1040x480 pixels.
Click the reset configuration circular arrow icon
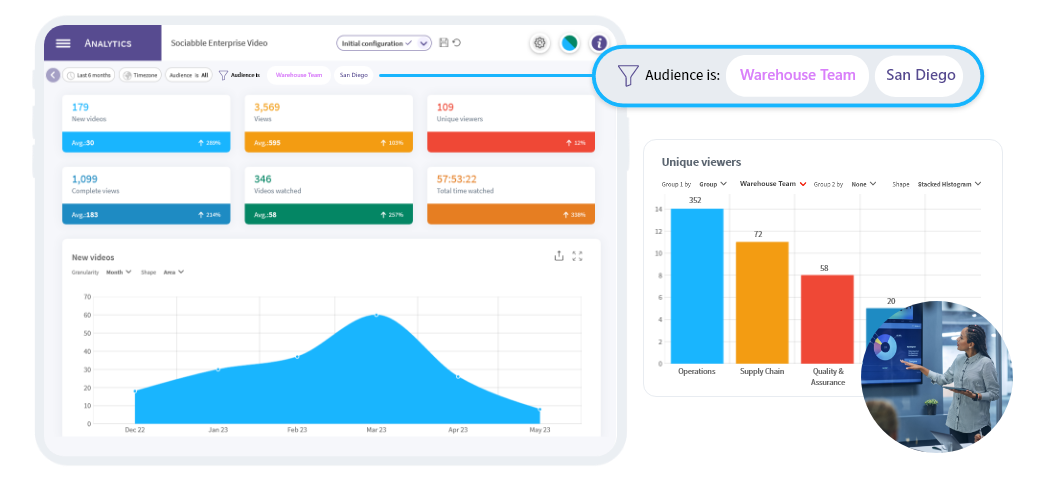coord(456,42)
